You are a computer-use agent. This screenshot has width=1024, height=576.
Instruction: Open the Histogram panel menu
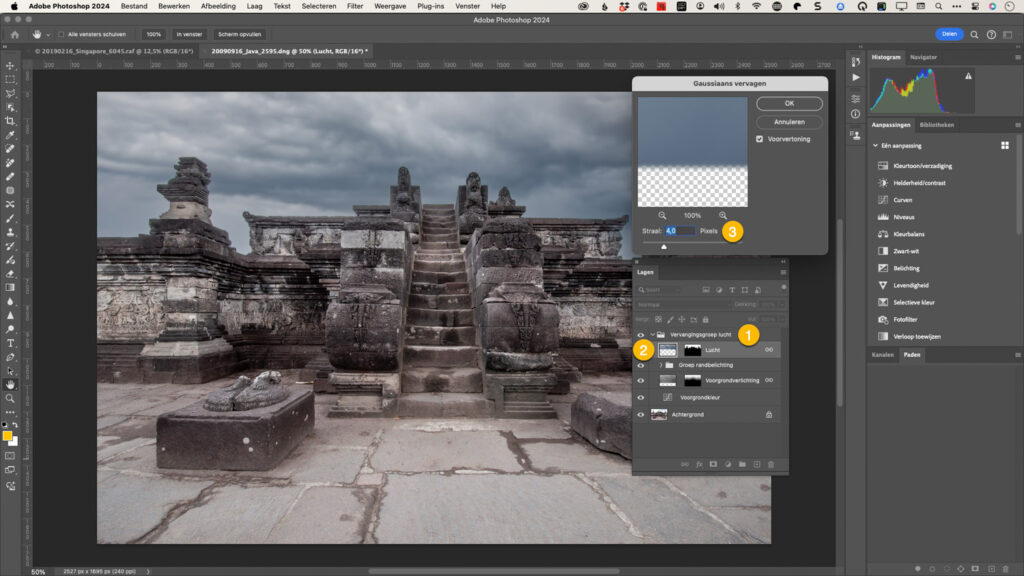click(x=1017, y=57)
